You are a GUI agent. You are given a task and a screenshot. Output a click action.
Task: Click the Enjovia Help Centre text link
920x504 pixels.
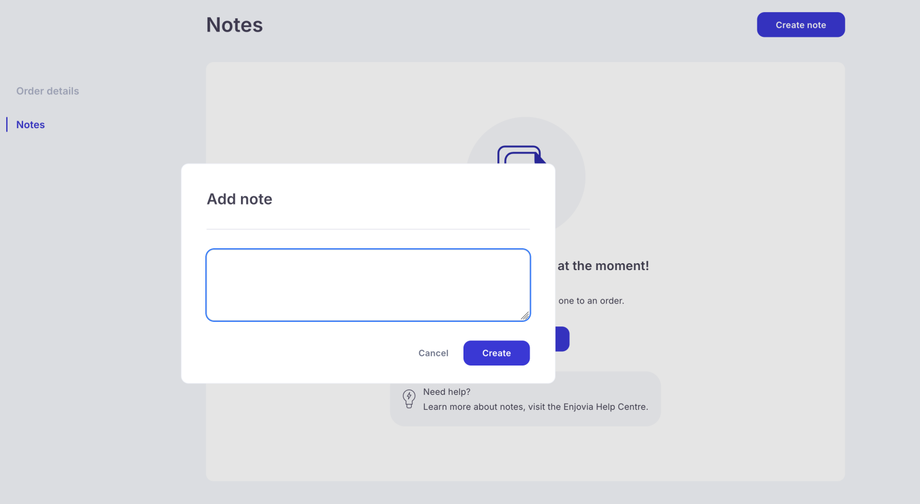(x=604, y=407)
